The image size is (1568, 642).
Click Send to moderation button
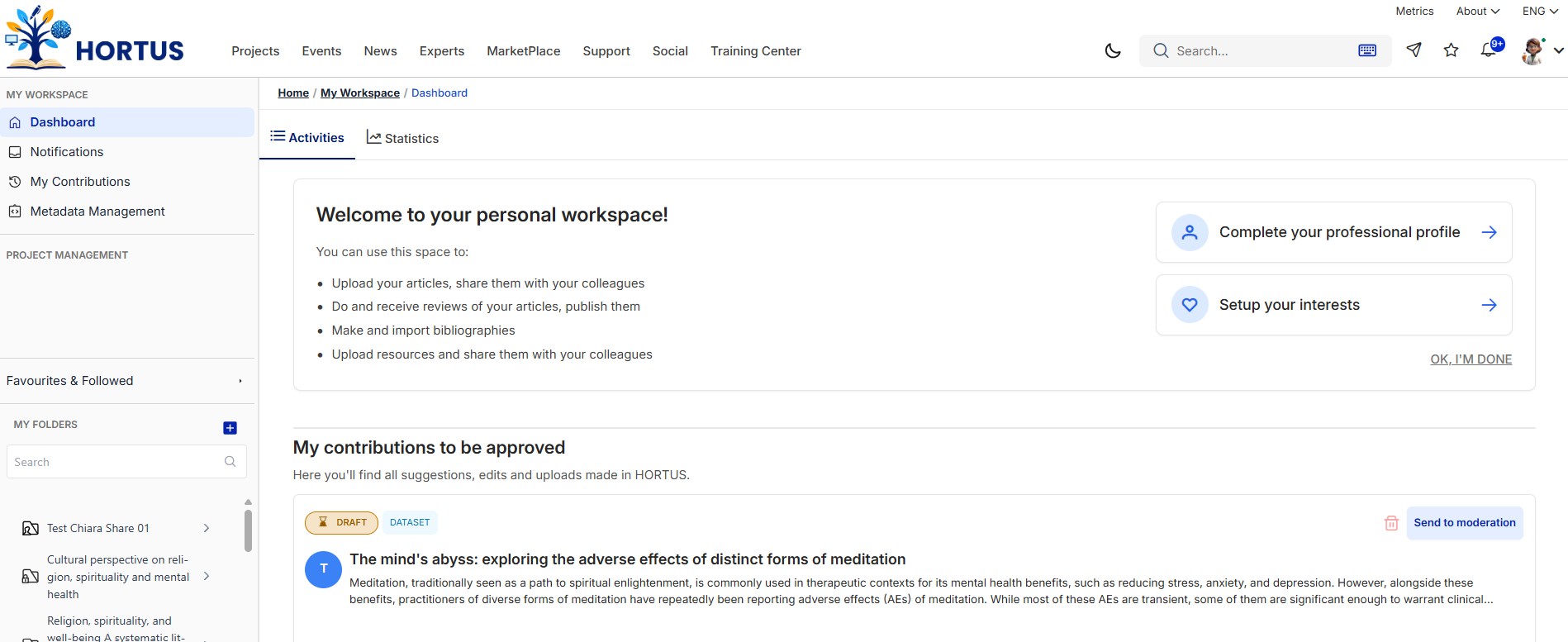(1465, 523)
